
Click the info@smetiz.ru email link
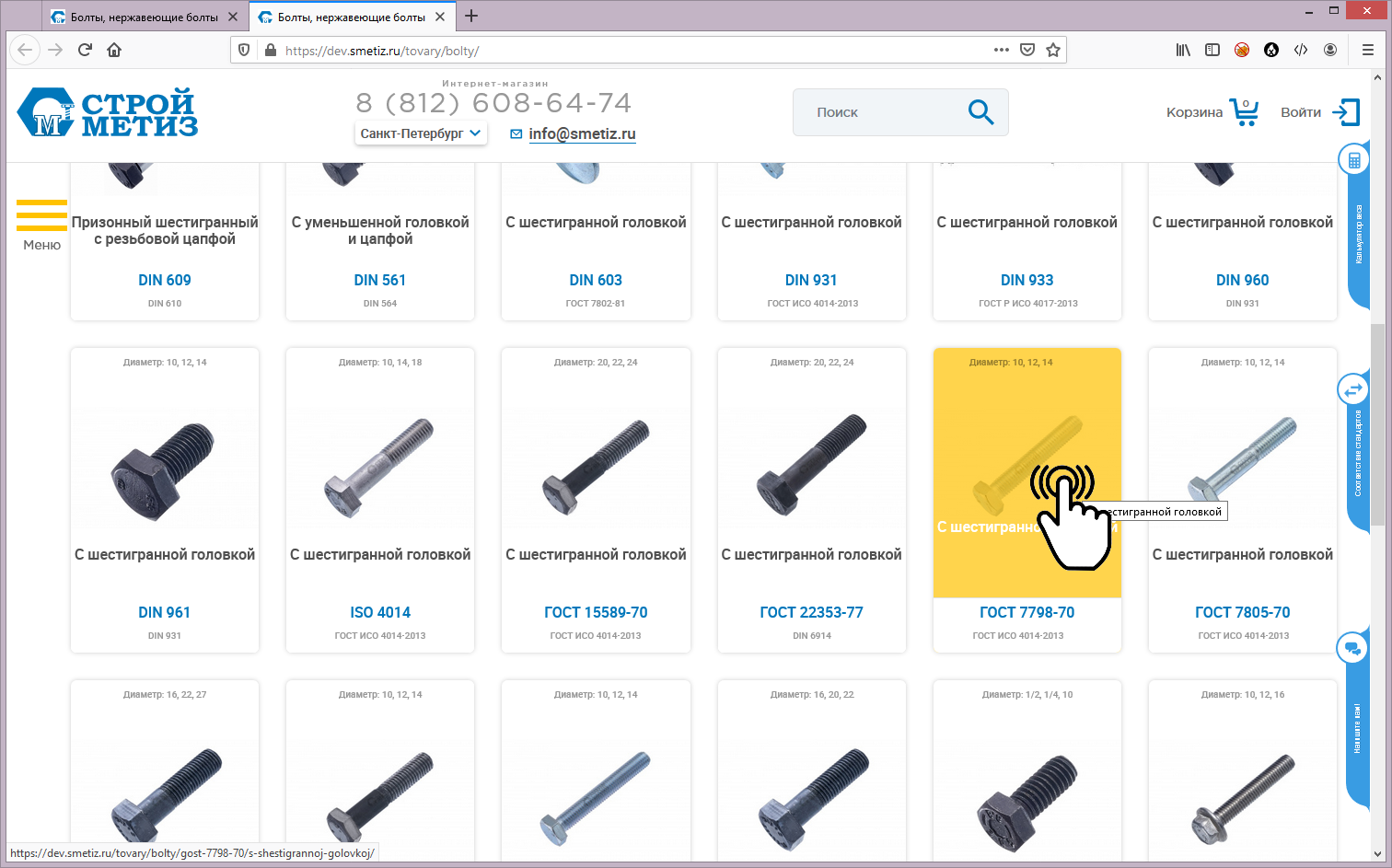pyautogui.click(x=582, y=134)
